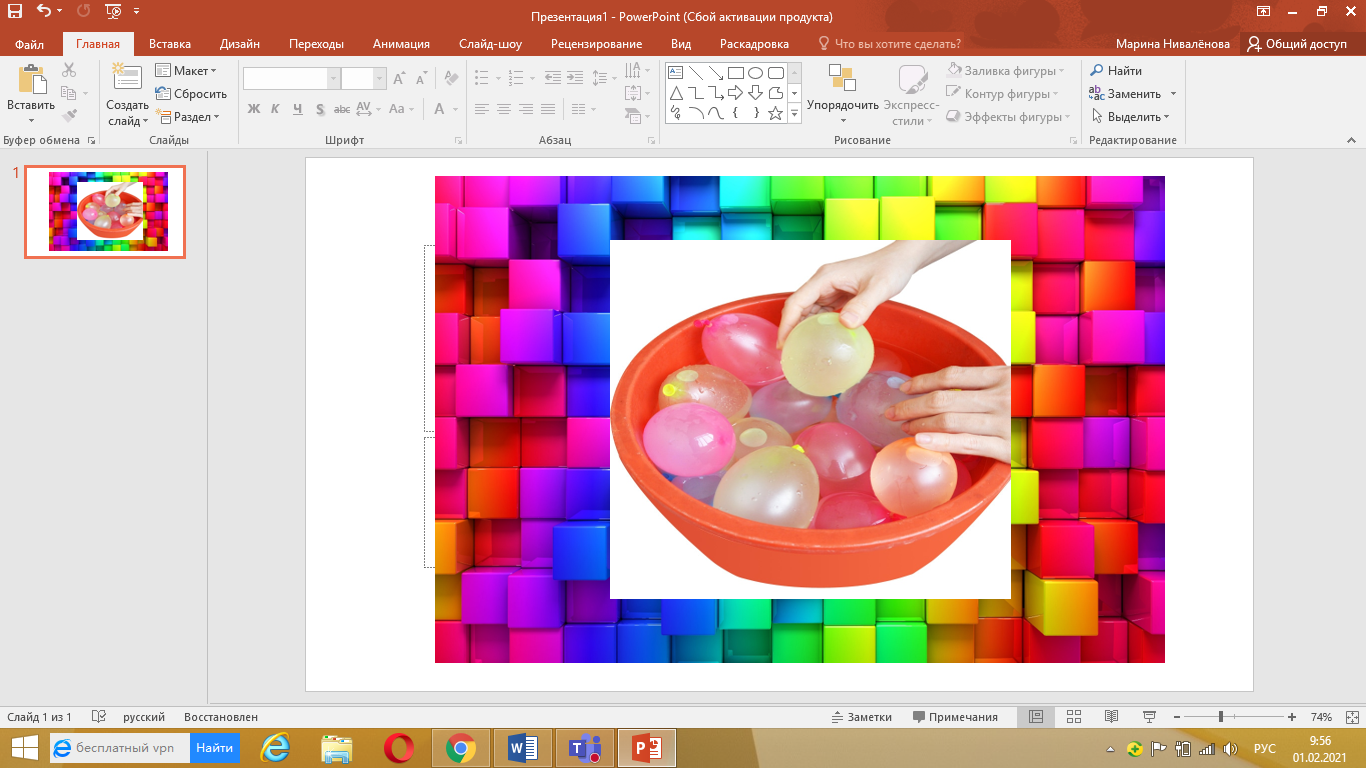Open Заметки notes pane
The image size is (1366, 768).
point(861,717)
